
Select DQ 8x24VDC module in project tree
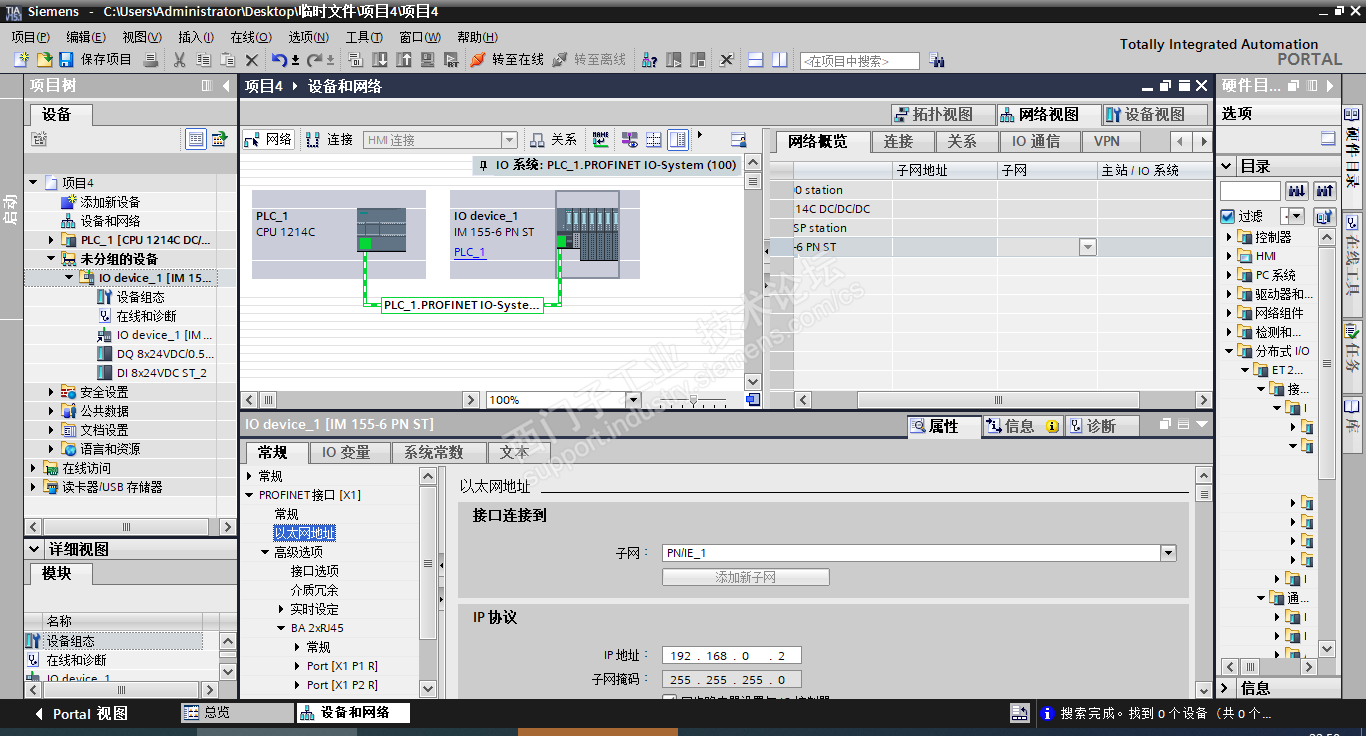165,354
